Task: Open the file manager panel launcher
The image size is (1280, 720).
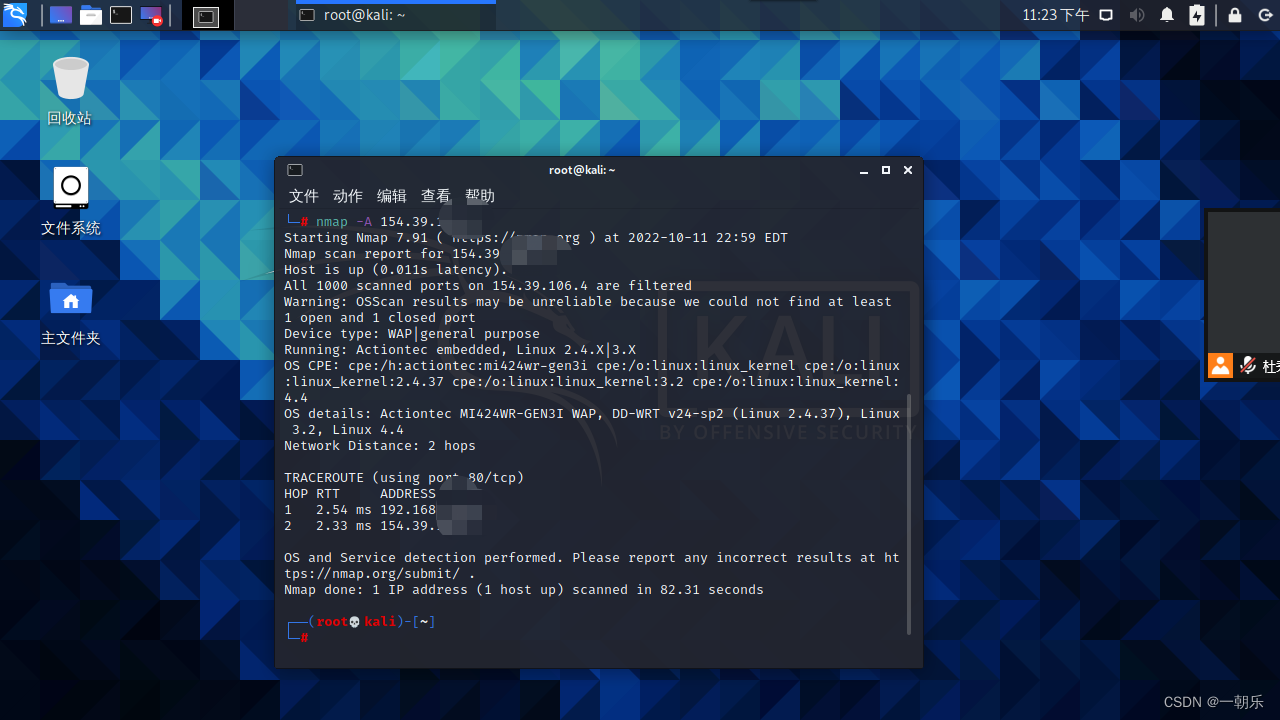Action: (91, 15)
